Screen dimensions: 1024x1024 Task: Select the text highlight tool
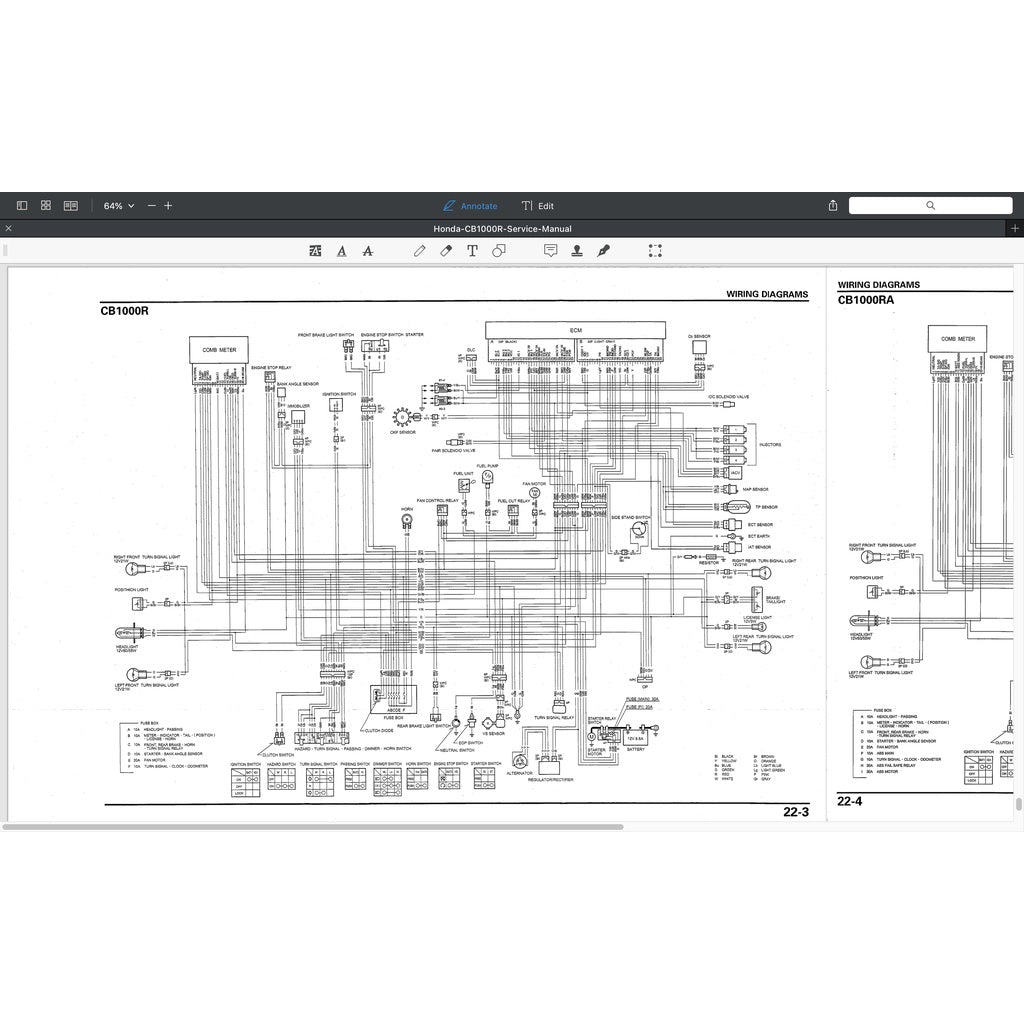tap(316, 251)
